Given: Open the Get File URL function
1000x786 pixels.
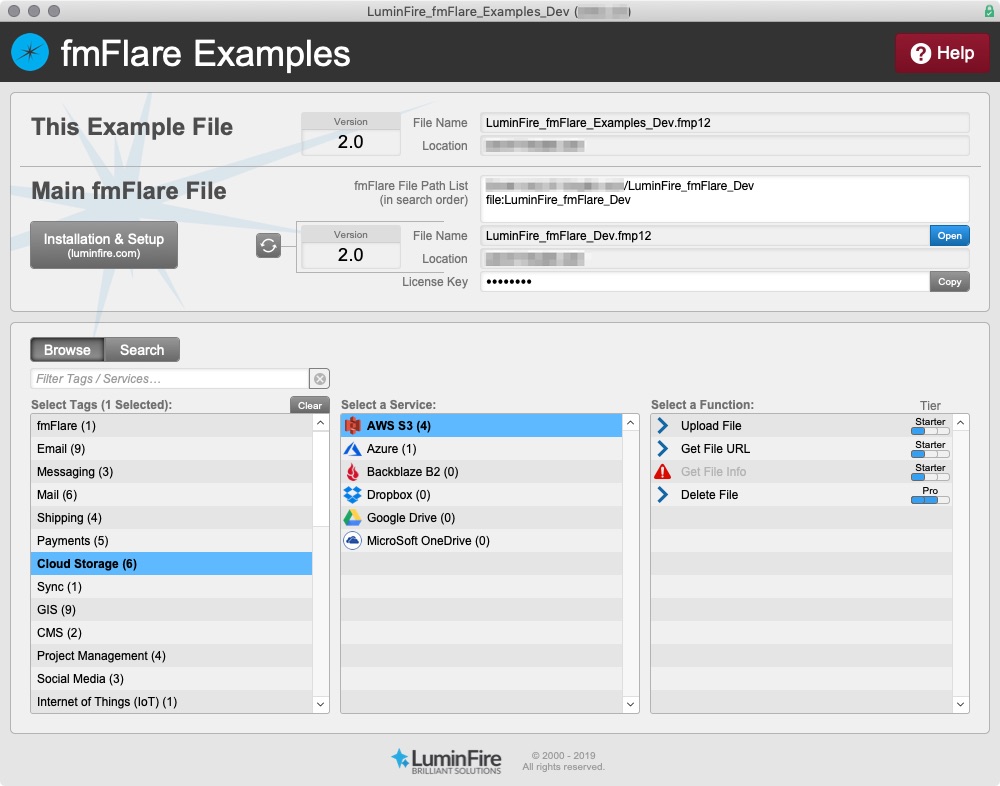Looking at the screenshot, I should (x=802, y=449).
